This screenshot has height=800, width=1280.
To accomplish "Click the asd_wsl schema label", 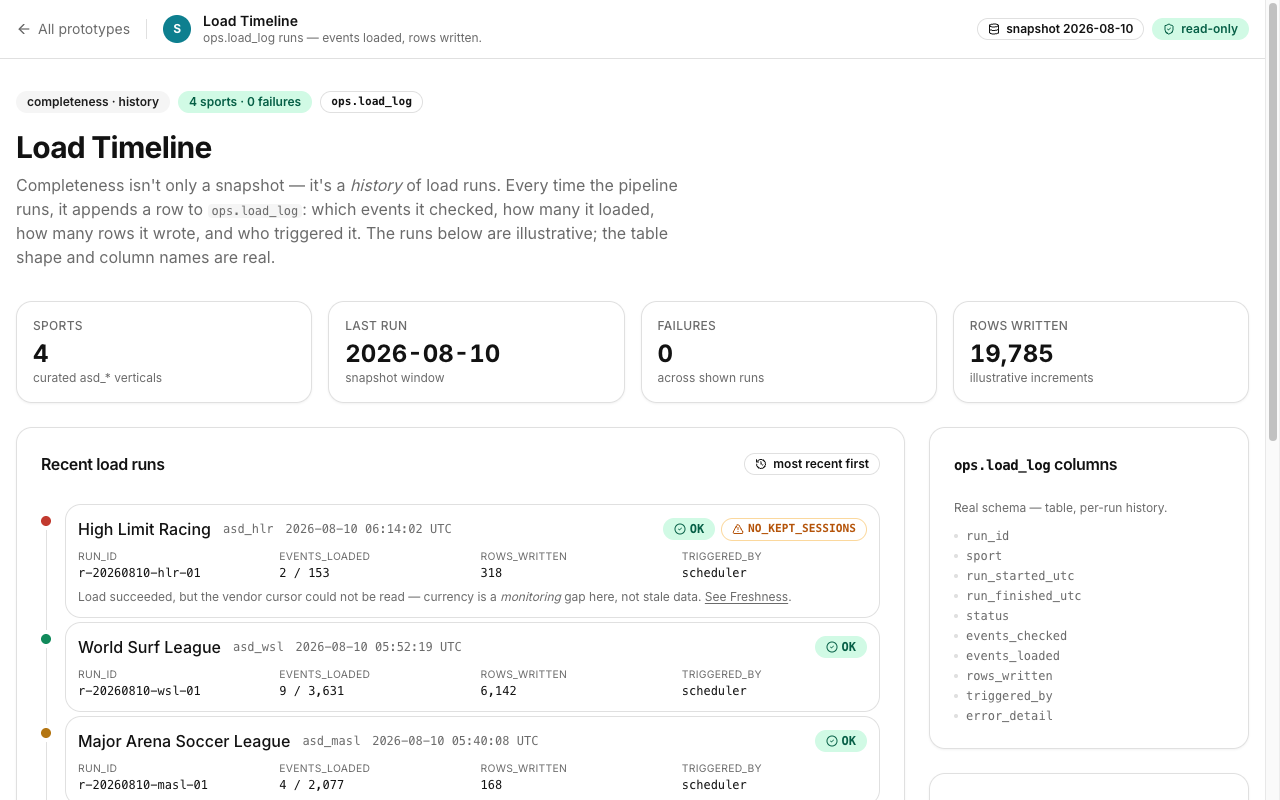I will point(258,647).
